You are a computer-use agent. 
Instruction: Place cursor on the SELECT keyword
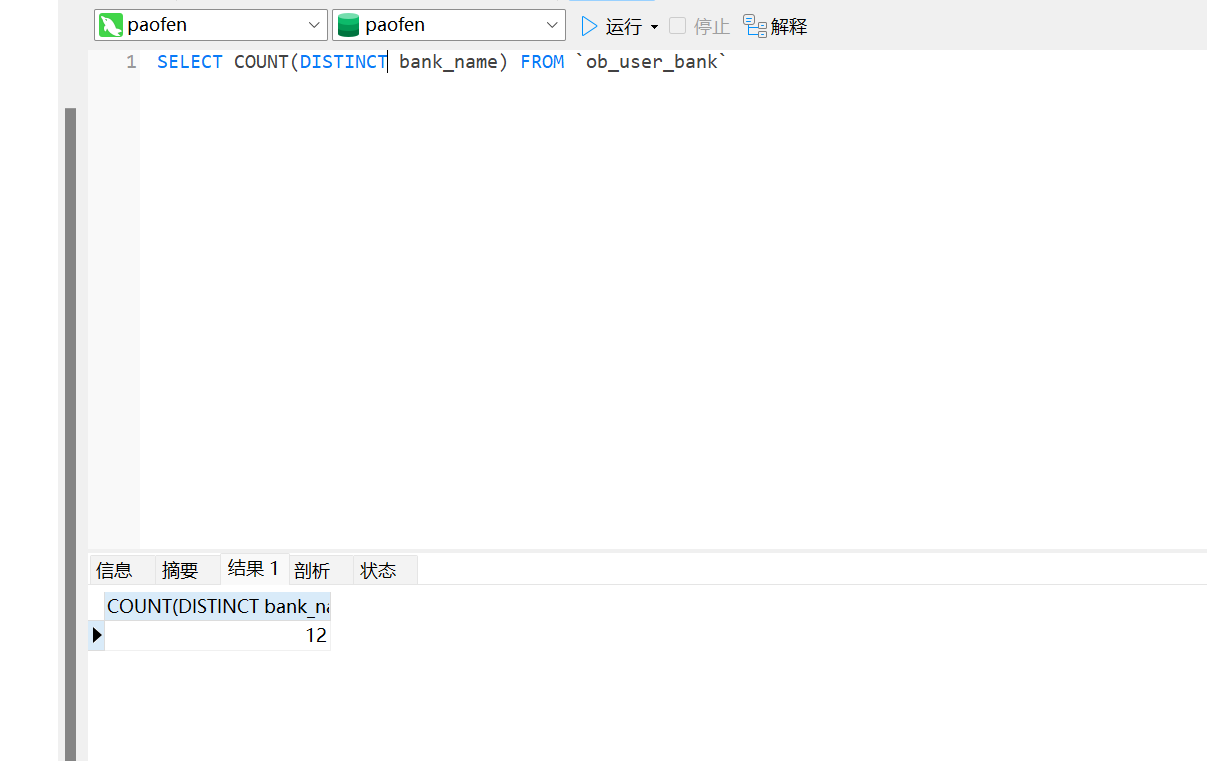pyautogui.click(x=189, y=62)
